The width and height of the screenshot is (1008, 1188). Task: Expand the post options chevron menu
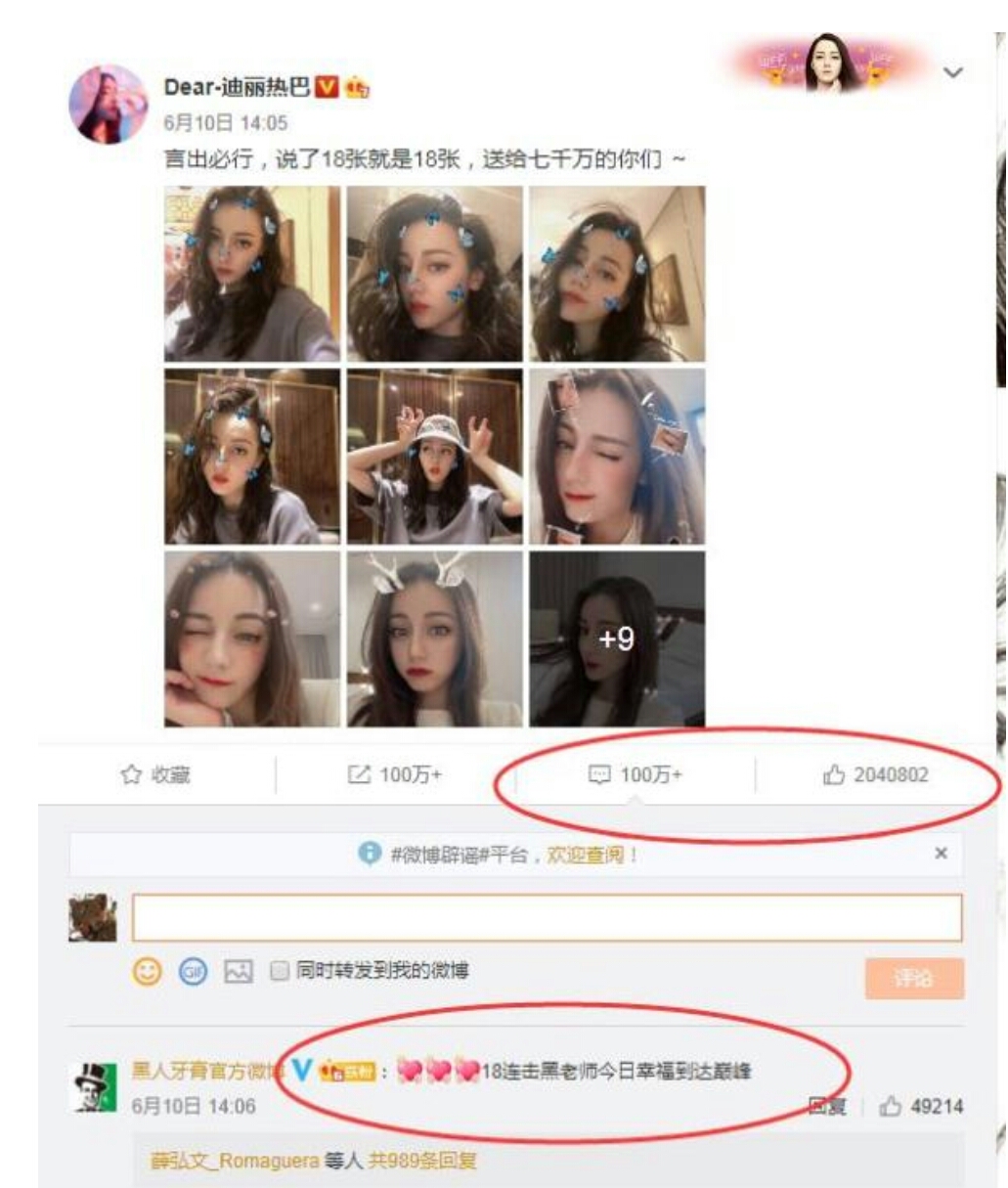[x=952, y=72]
